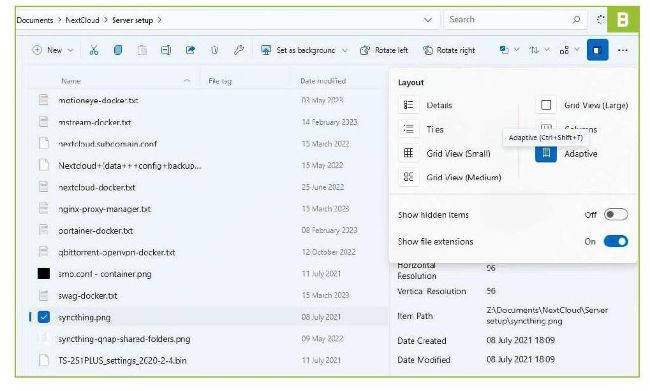Viewport: 650px width, 391px height.
Task: Select Details layout option
Action: click(x=425, y=105)
